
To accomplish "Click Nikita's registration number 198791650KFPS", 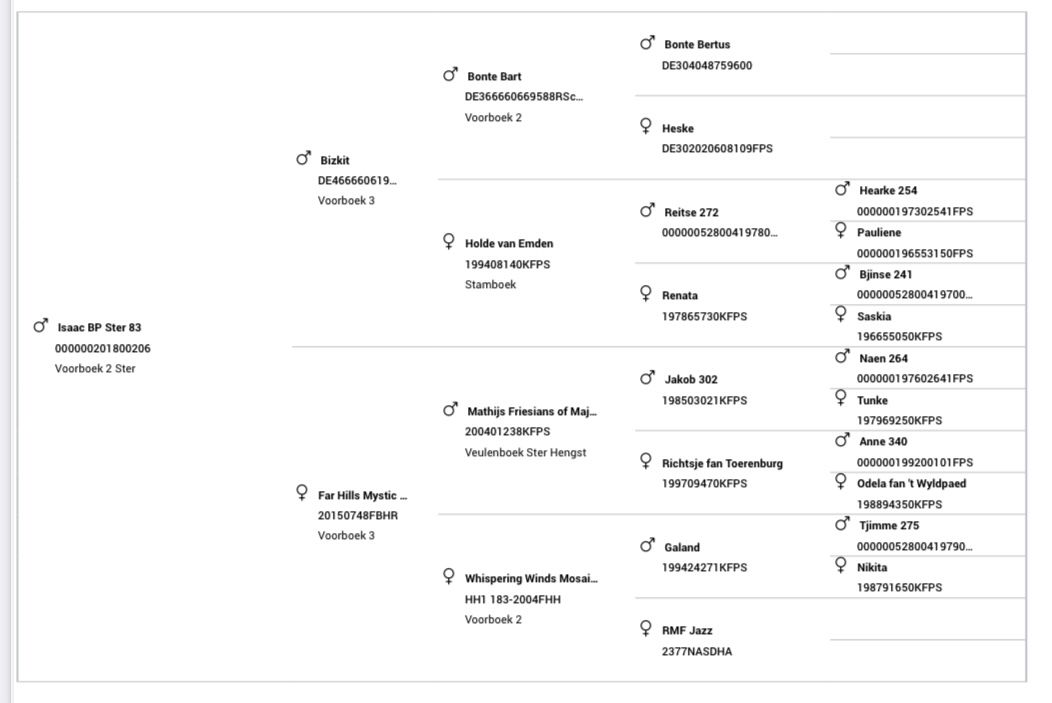I will (x=899, y=587).
